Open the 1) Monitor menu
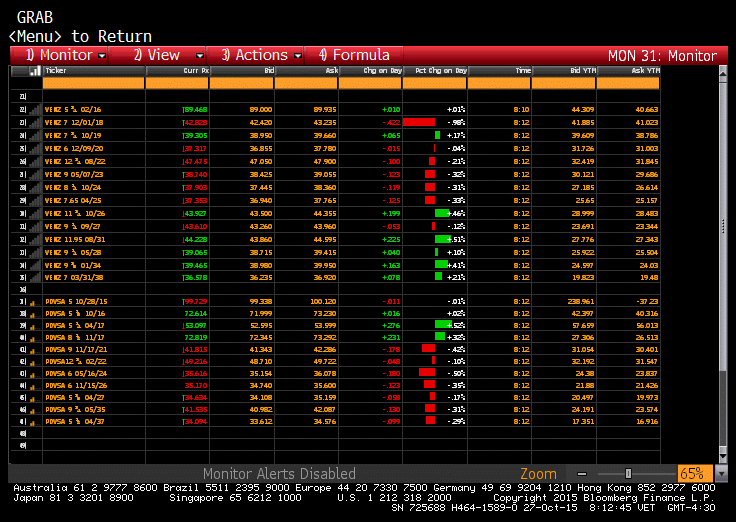The width and height of the screenshot is (736, 522). click(x=60, y=55)
